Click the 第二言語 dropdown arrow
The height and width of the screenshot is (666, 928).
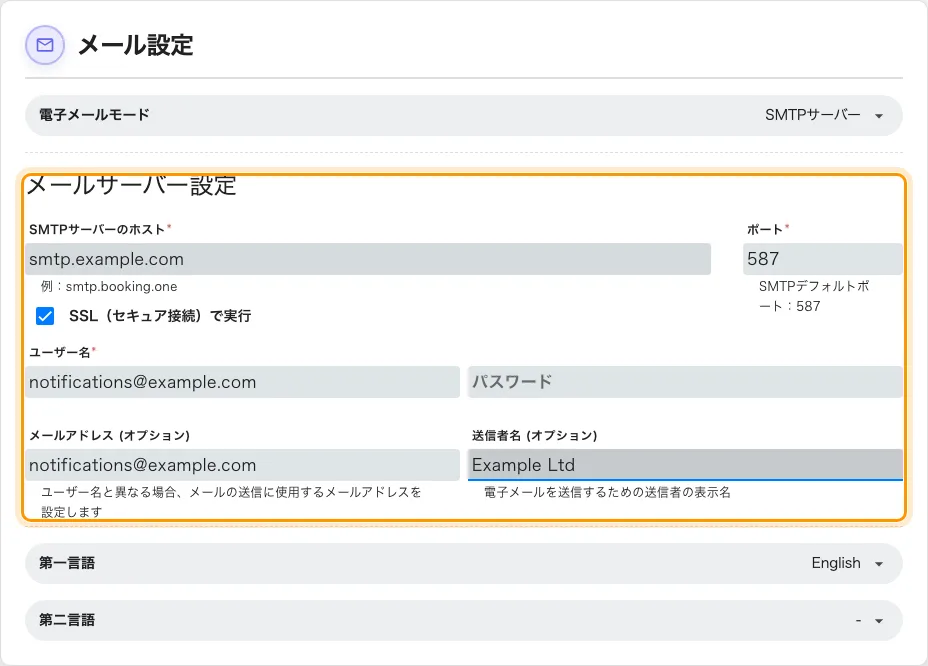879,621
